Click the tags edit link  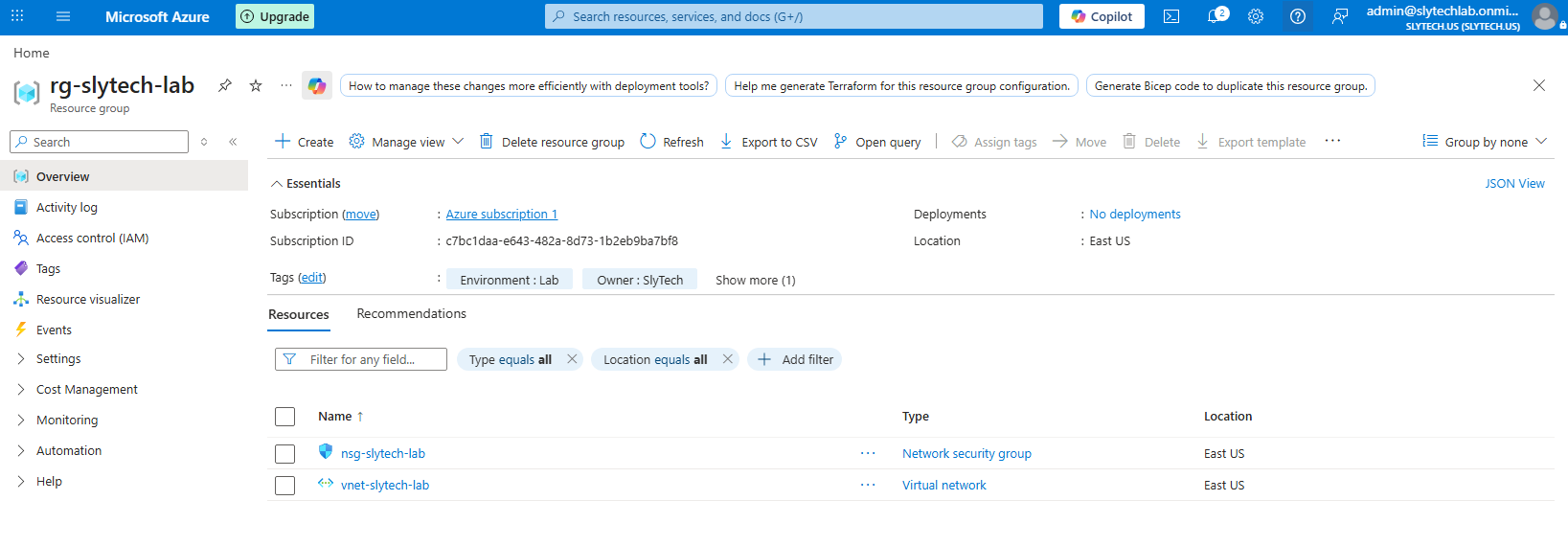click(x=312, y=277)
